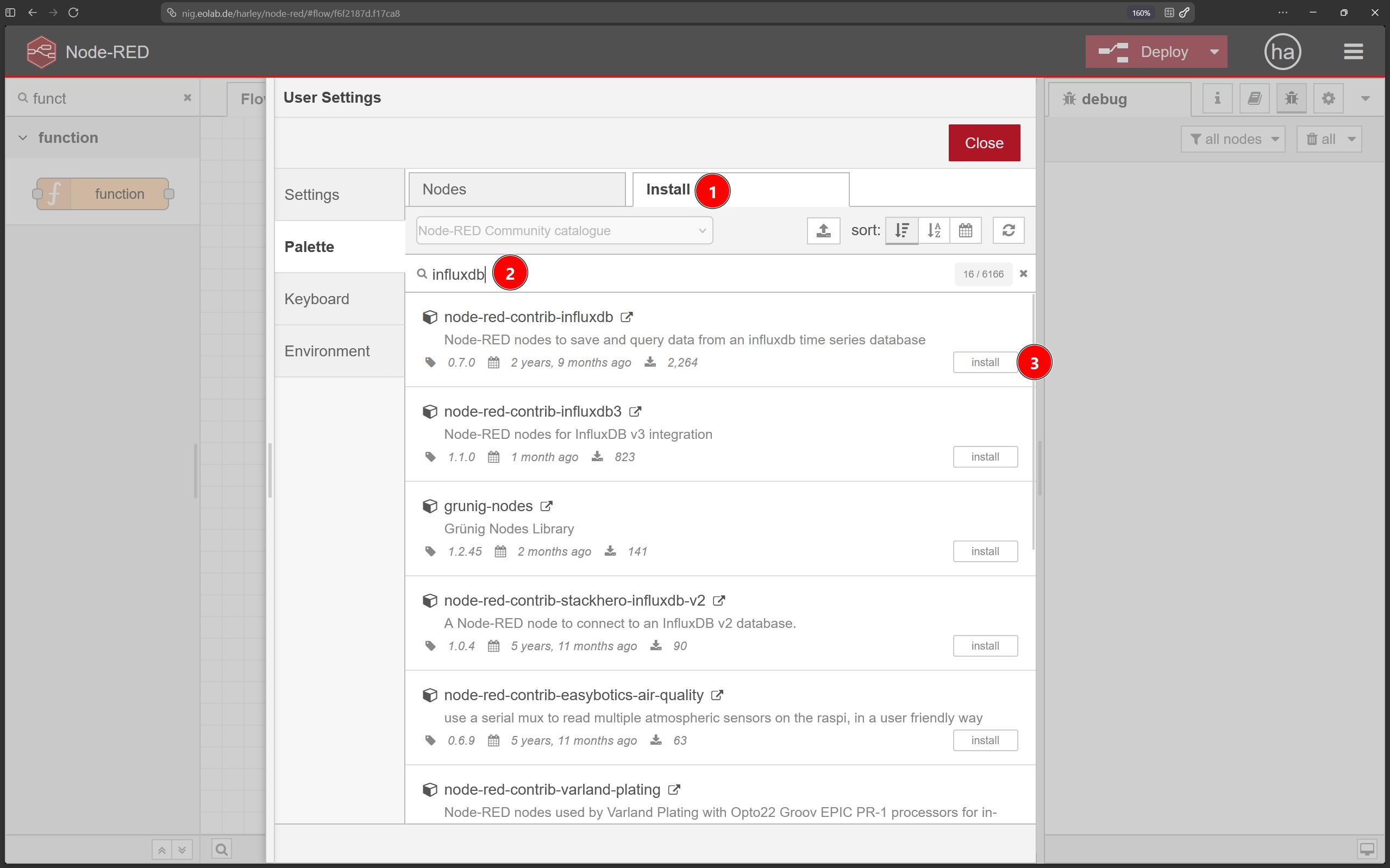The height and width of the screenshot is (868, 1390).
Task: Open the Palette section in User Settings
Action: [x=339, y=247]
